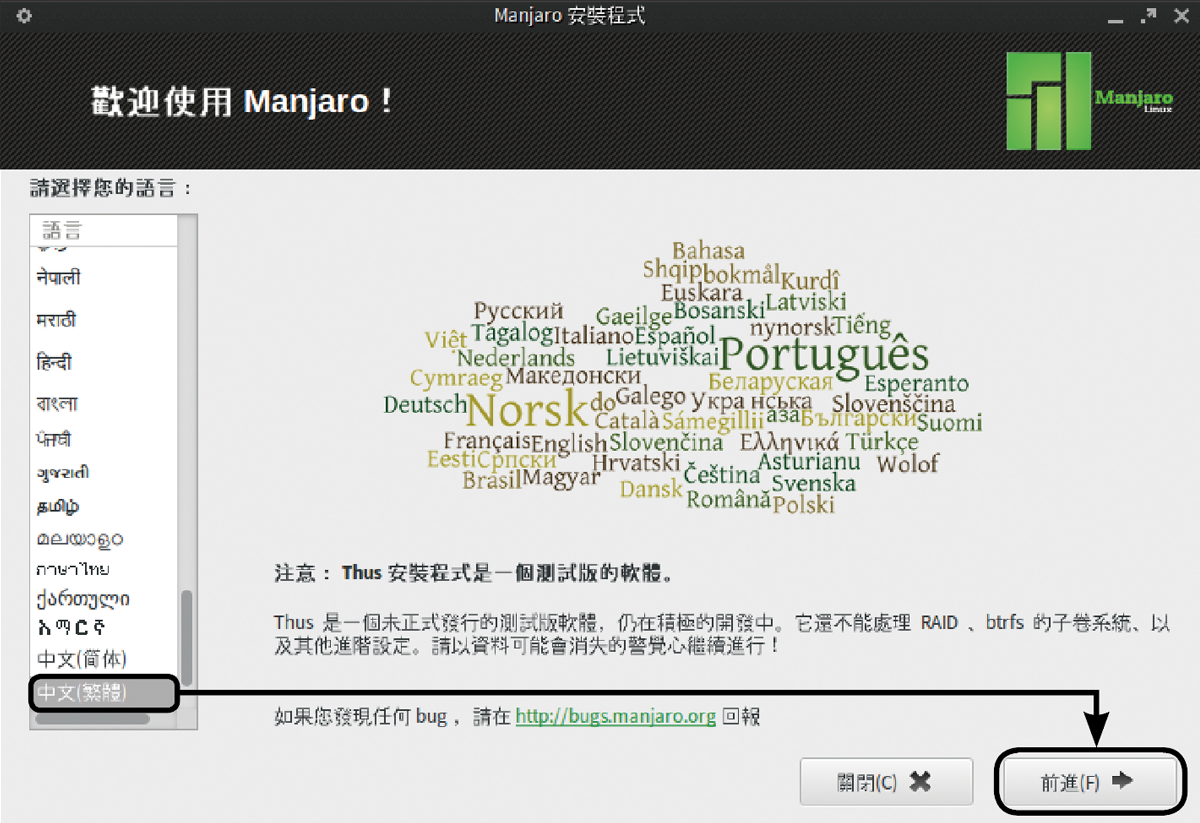Viewport: 1200px width, 823px height.
Task: Select தமிழ் in the language list
Action: 104,506
